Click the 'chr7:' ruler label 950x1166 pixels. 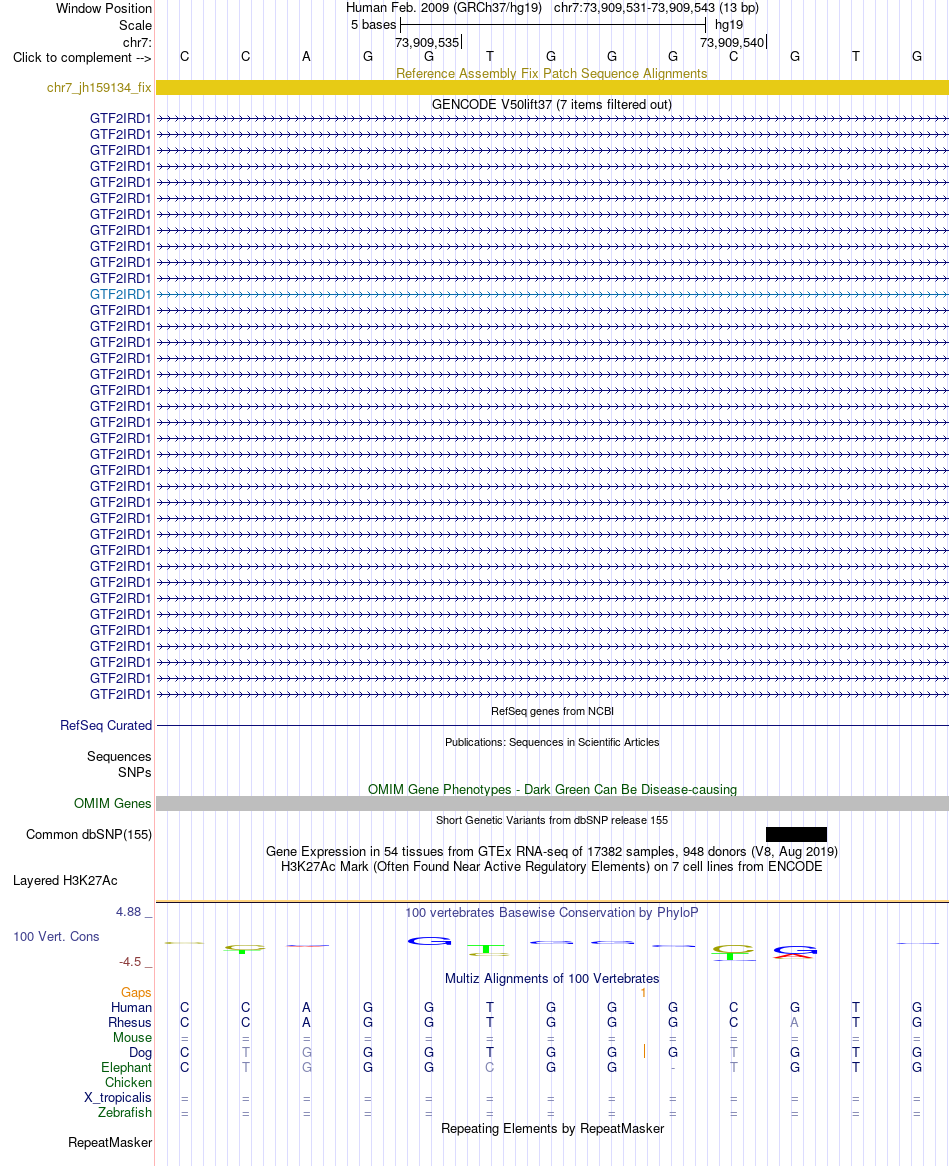[x=137, y=42]
